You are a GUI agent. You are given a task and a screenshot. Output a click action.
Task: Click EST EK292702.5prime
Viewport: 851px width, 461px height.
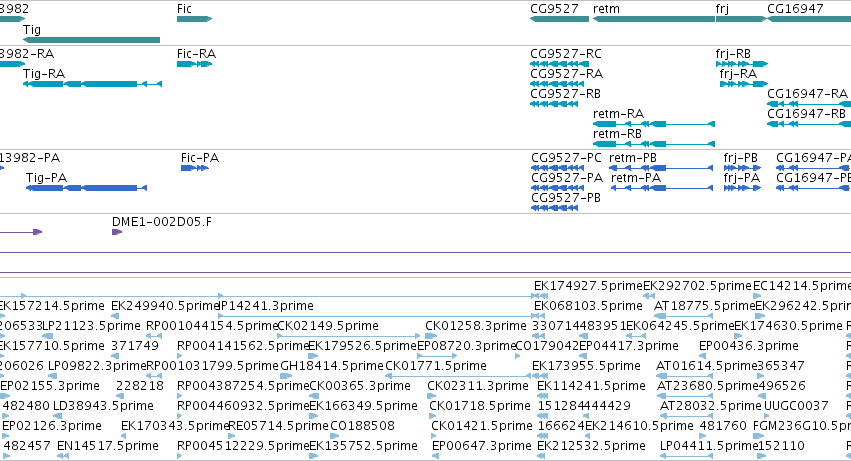[x=697, y=286]
